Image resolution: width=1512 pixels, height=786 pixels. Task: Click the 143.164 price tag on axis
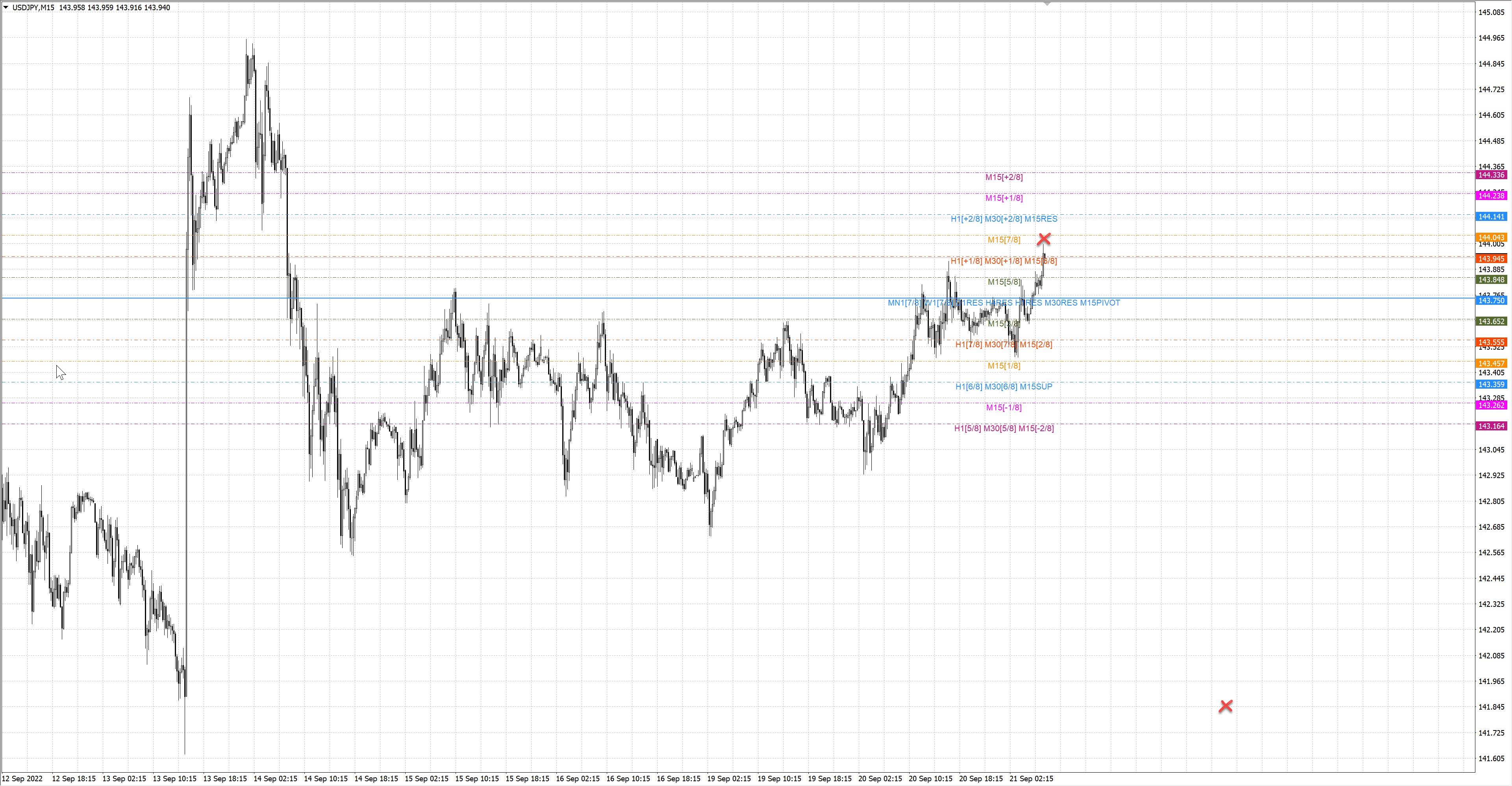pos(1491,426)
